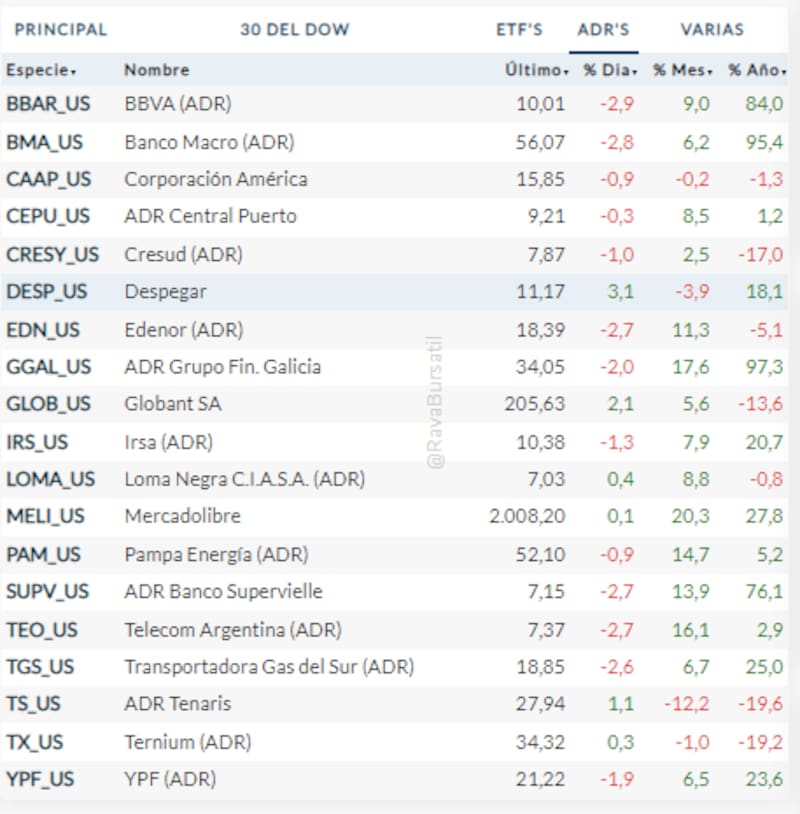The width and height of the screenshot is (800, 814).
Task: Sort by % Día column
Action: pyautogui.click(x=609, y=70)
